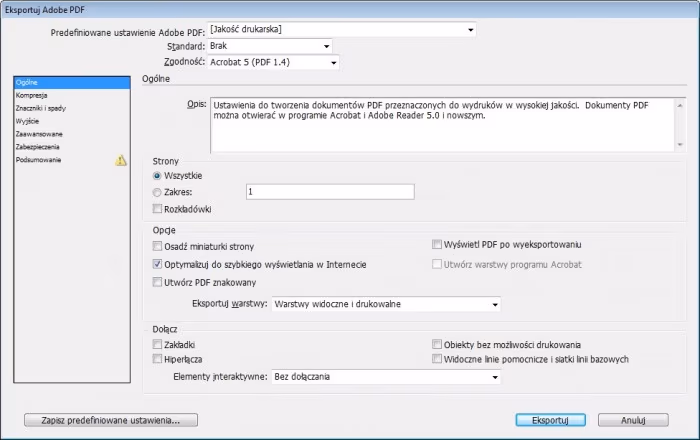Select the Wszystkie radio button
Screen dimensions: 700x440
(157, 176)
